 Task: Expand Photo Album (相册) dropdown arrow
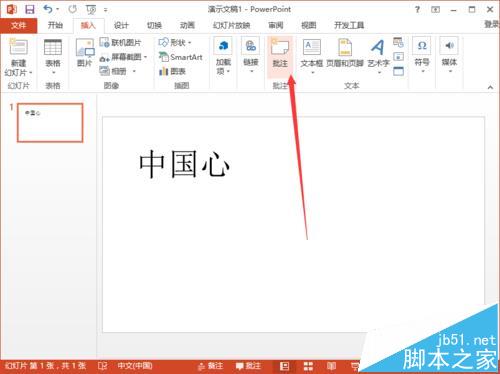[x=134, y=71]
